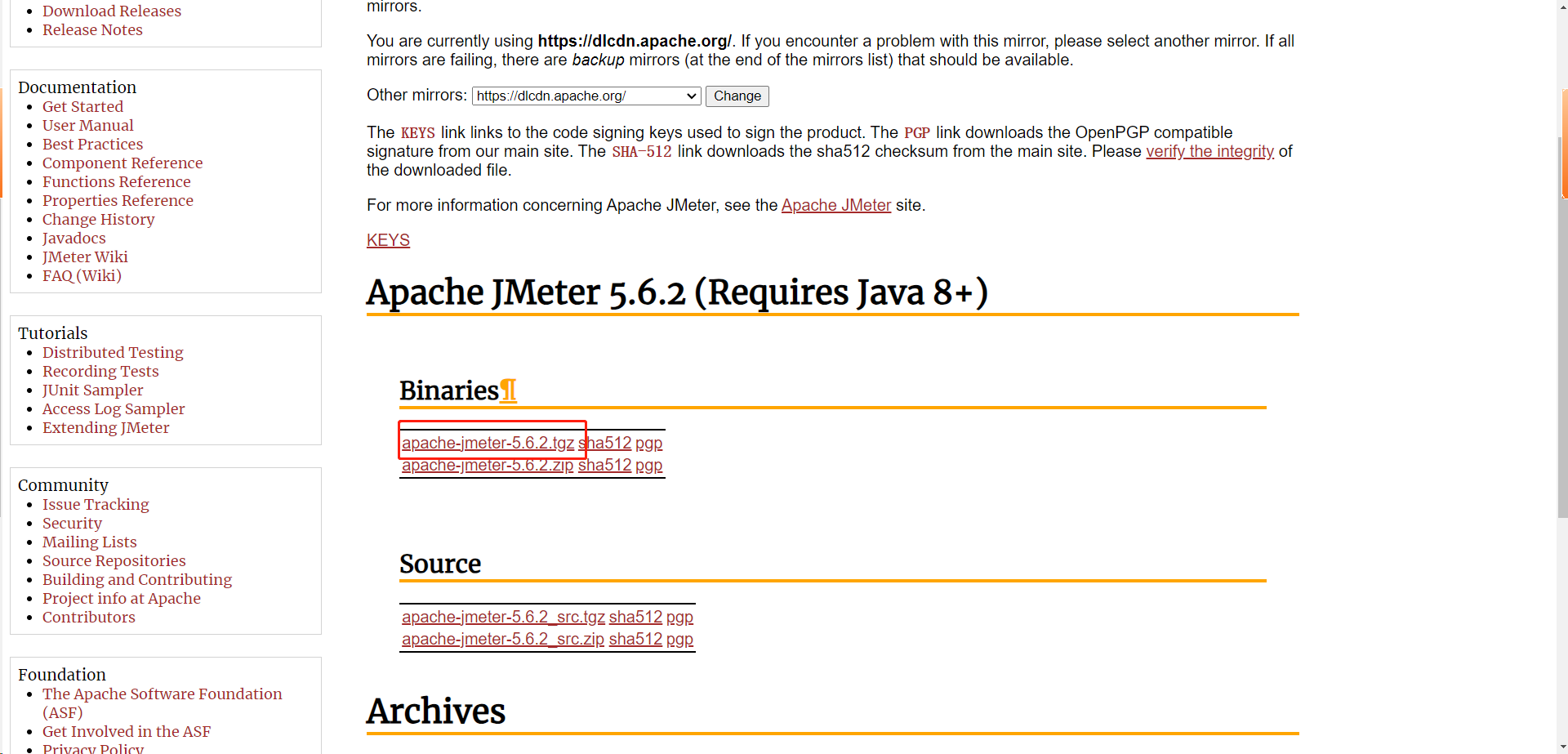
Task: Open Privacy Policy link
Action: tap(92, 748)
